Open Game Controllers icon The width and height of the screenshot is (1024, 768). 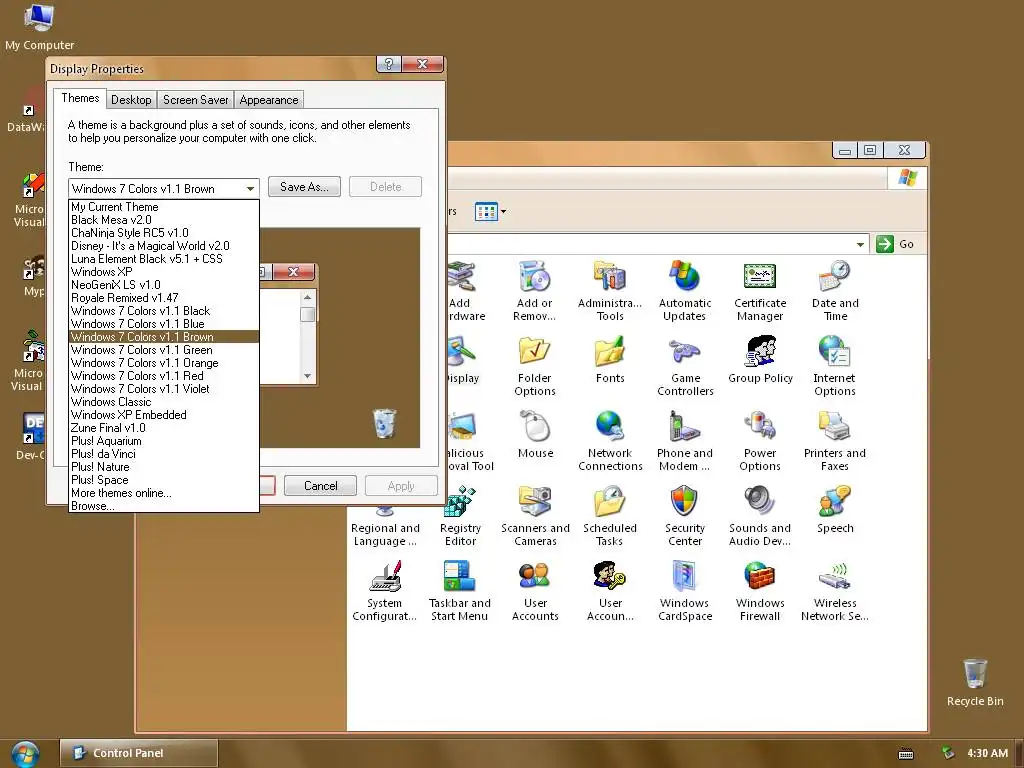(685, 366)
